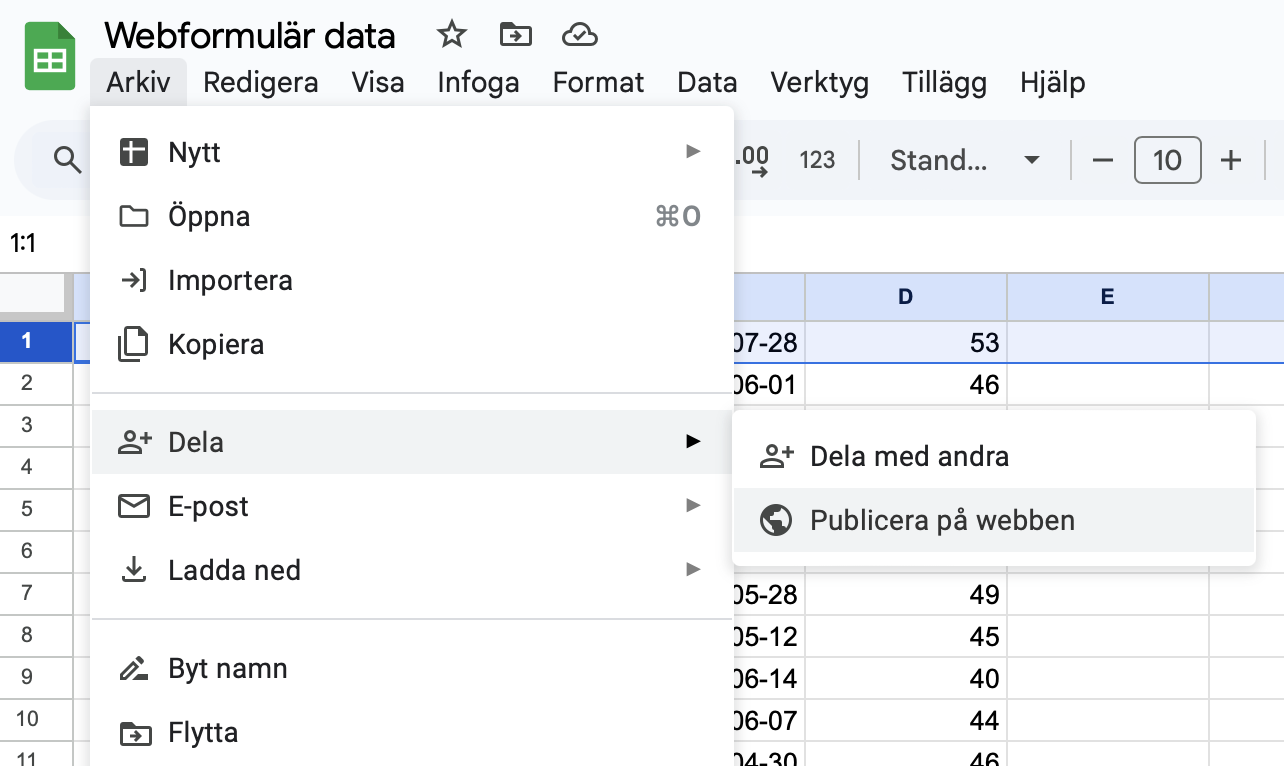Click the increase decimal places icon
Screen dimensions: 1284x766
750,160
